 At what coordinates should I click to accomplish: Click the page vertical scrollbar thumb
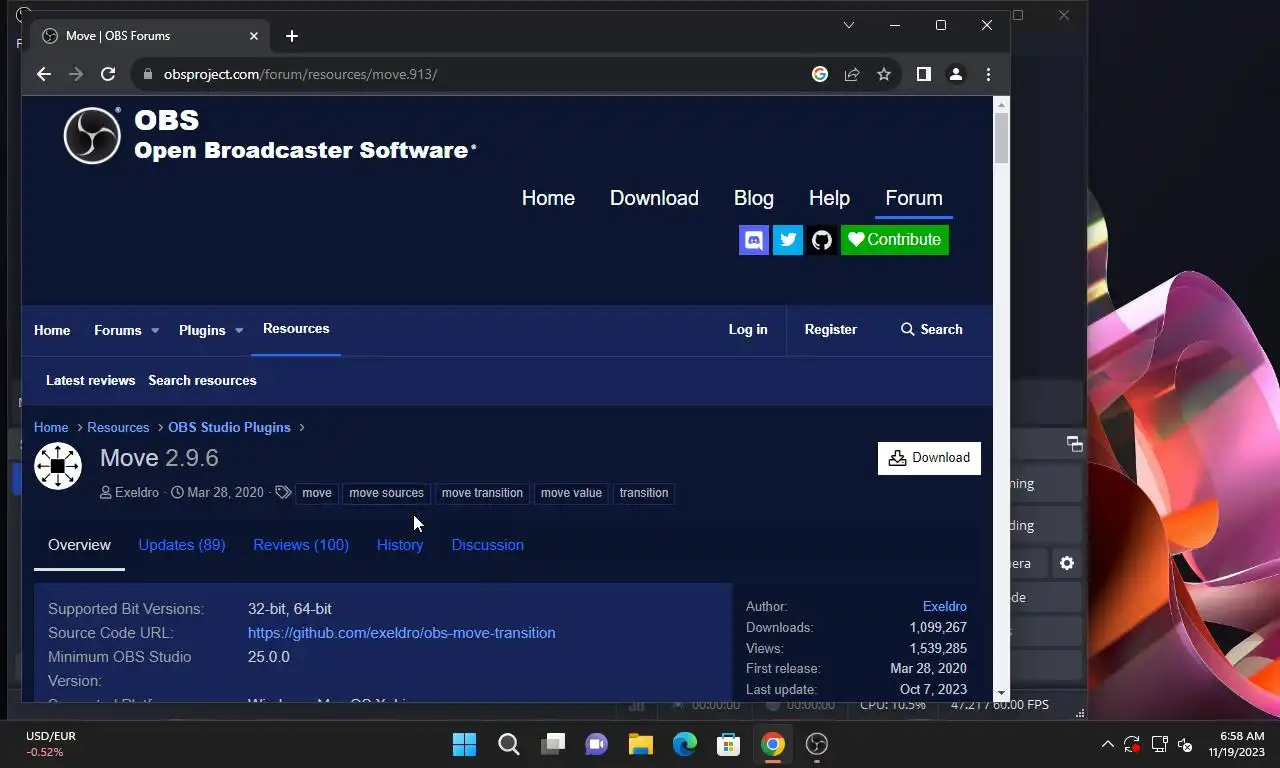(1001, 138)
